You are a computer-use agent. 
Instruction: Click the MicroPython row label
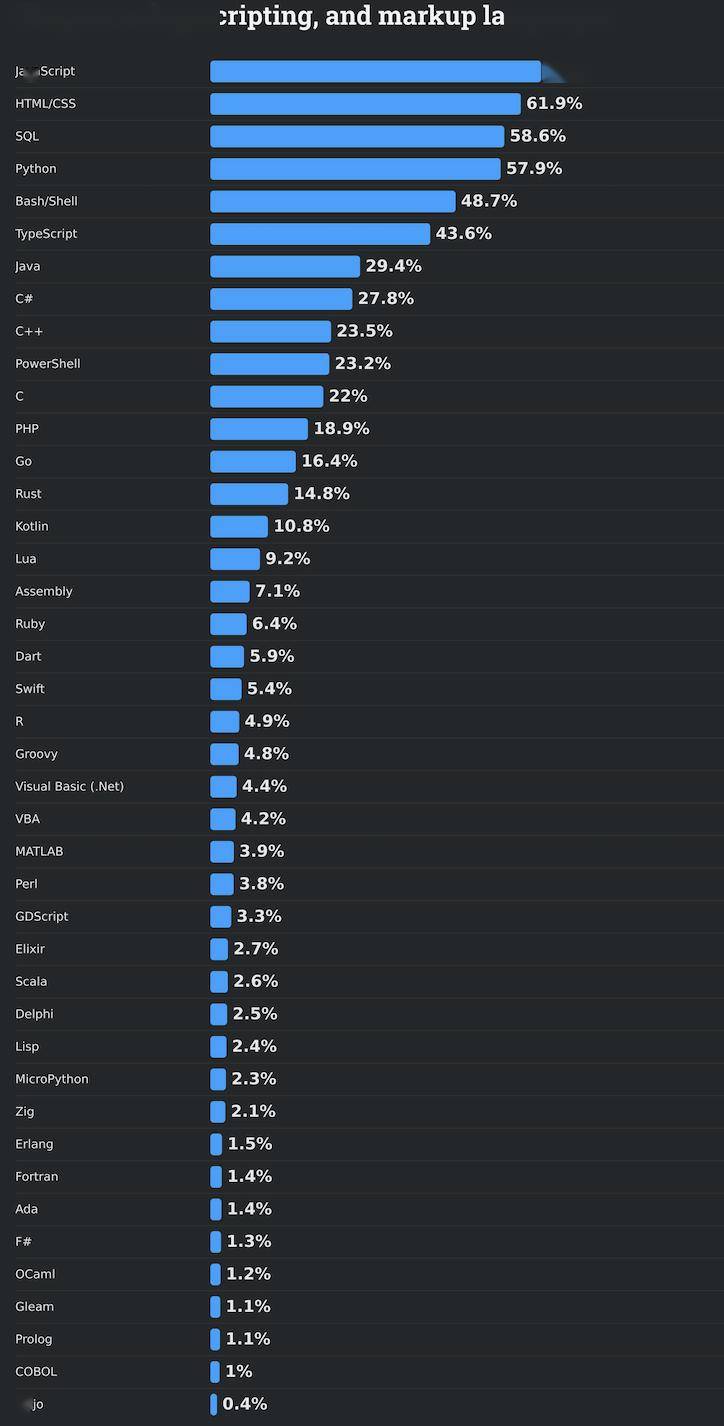[x=52, y=1079]
